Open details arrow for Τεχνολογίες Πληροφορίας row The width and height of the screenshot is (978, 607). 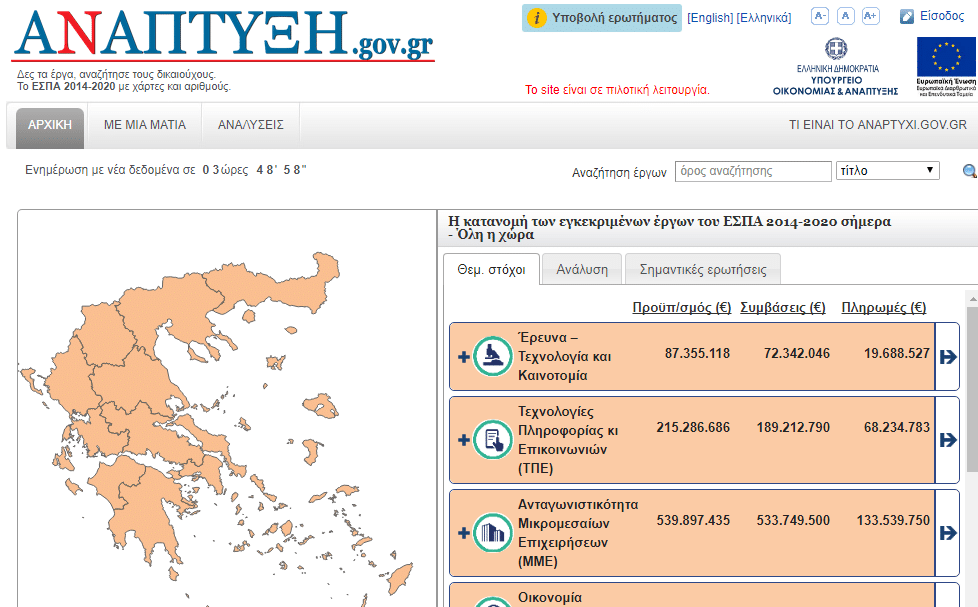pyautogui.click(x=947, y=440)
